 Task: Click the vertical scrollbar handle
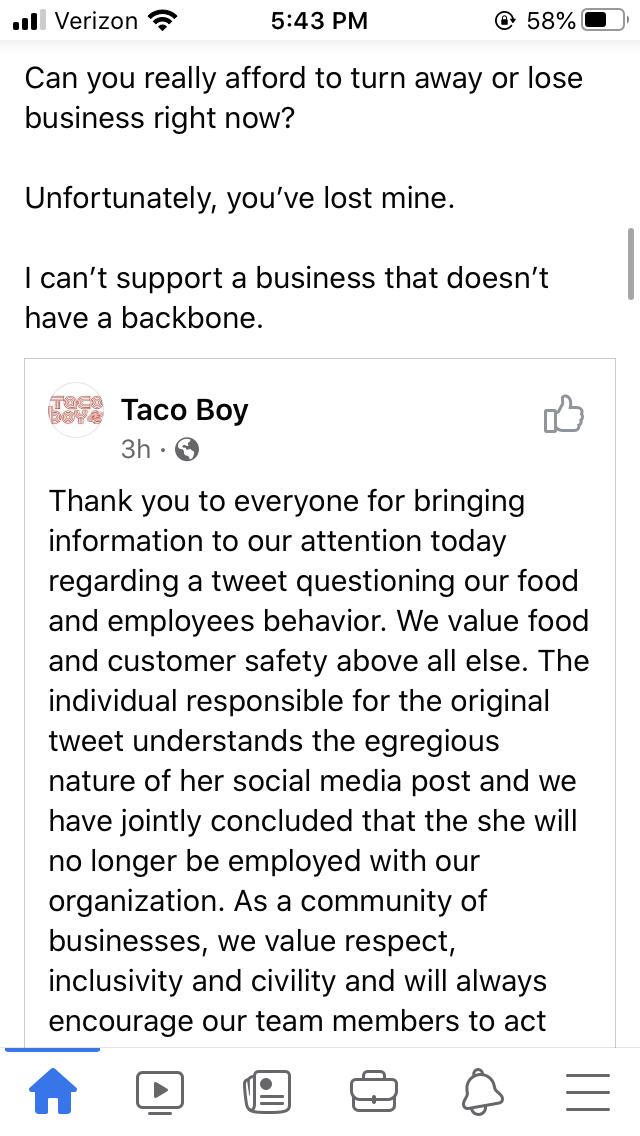(631, 263)
